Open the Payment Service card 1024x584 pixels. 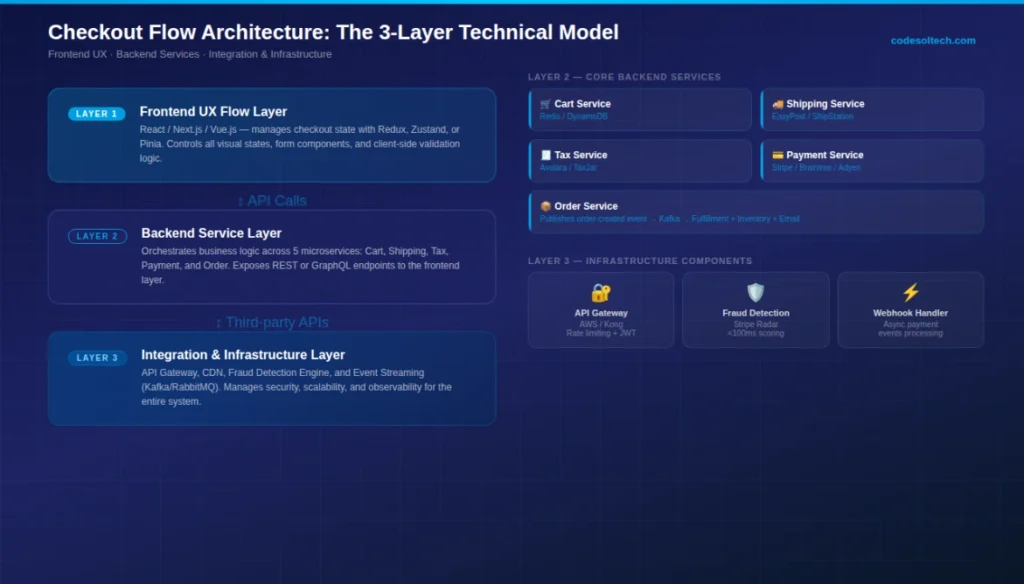(x=871, y=160)
